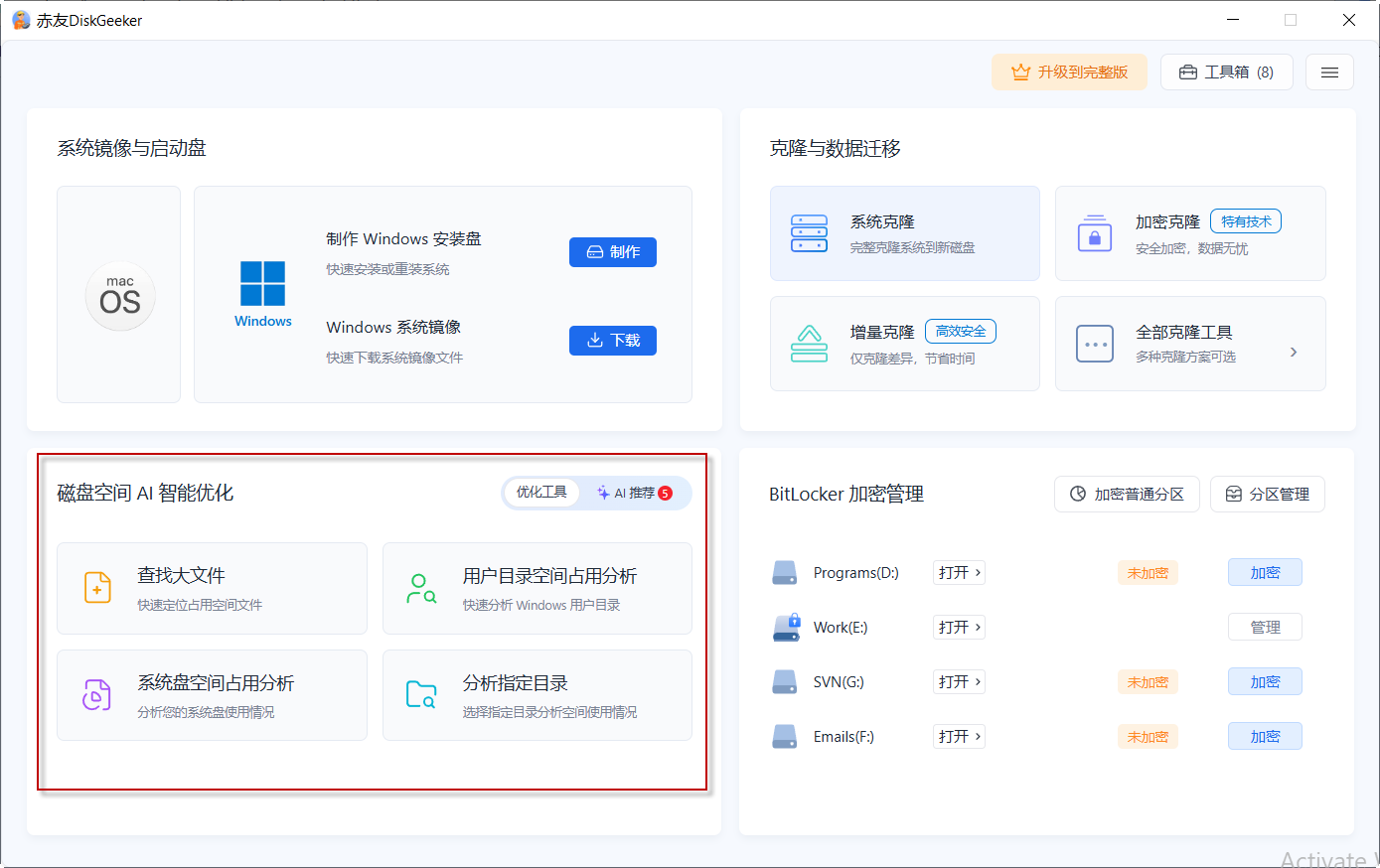The width and height of the screenshot is (1380, 868).
Task: Open 打开 dropdown for Programs(D:)
Action: 959,572
